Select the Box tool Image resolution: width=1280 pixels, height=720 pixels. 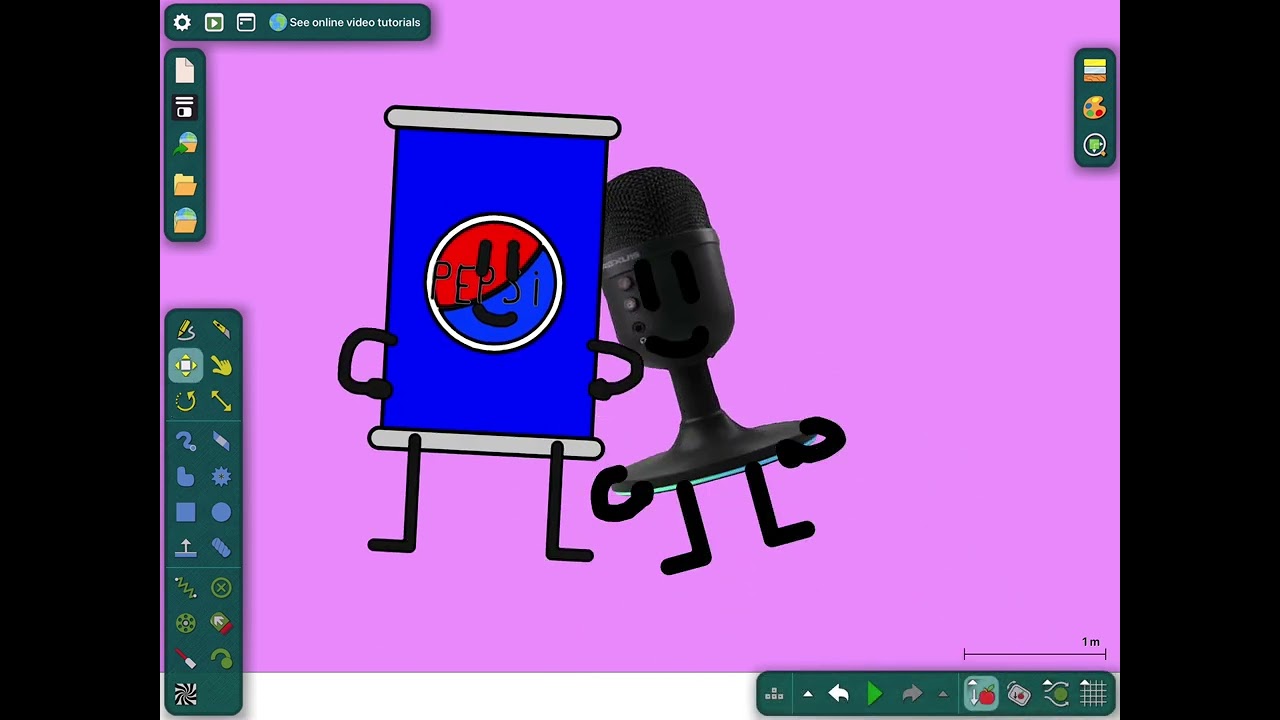pos(186,512)
